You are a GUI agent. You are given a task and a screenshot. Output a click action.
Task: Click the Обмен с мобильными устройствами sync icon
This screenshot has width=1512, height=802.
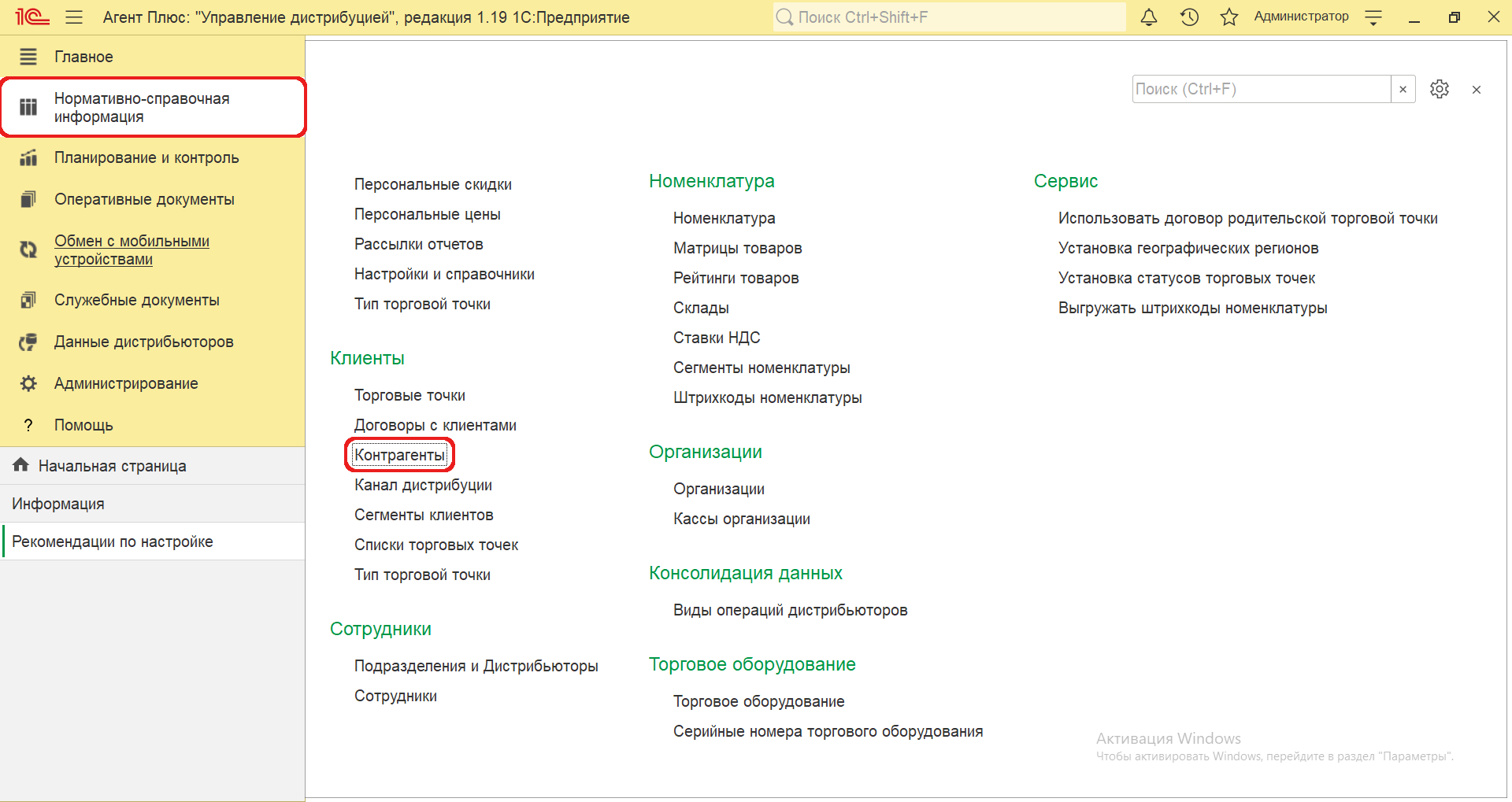point(28,249)
